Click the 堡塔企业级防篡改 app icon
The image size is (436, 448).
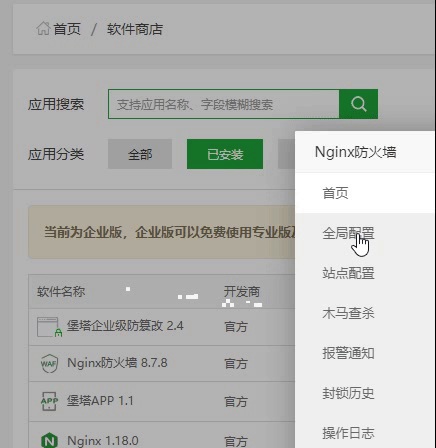49,327
